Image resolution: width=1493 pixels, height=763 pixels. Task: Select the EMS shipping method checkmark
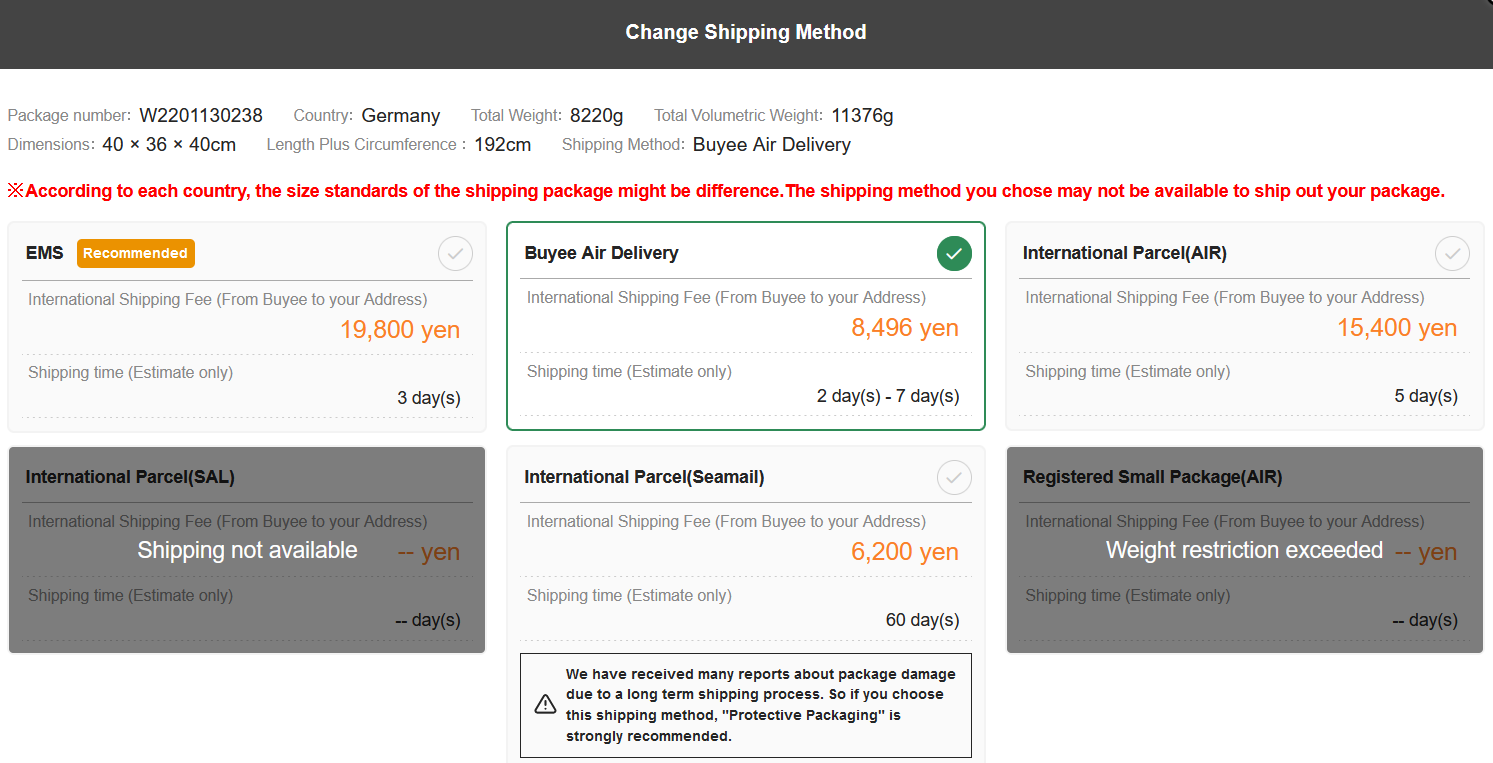point(455,254)
